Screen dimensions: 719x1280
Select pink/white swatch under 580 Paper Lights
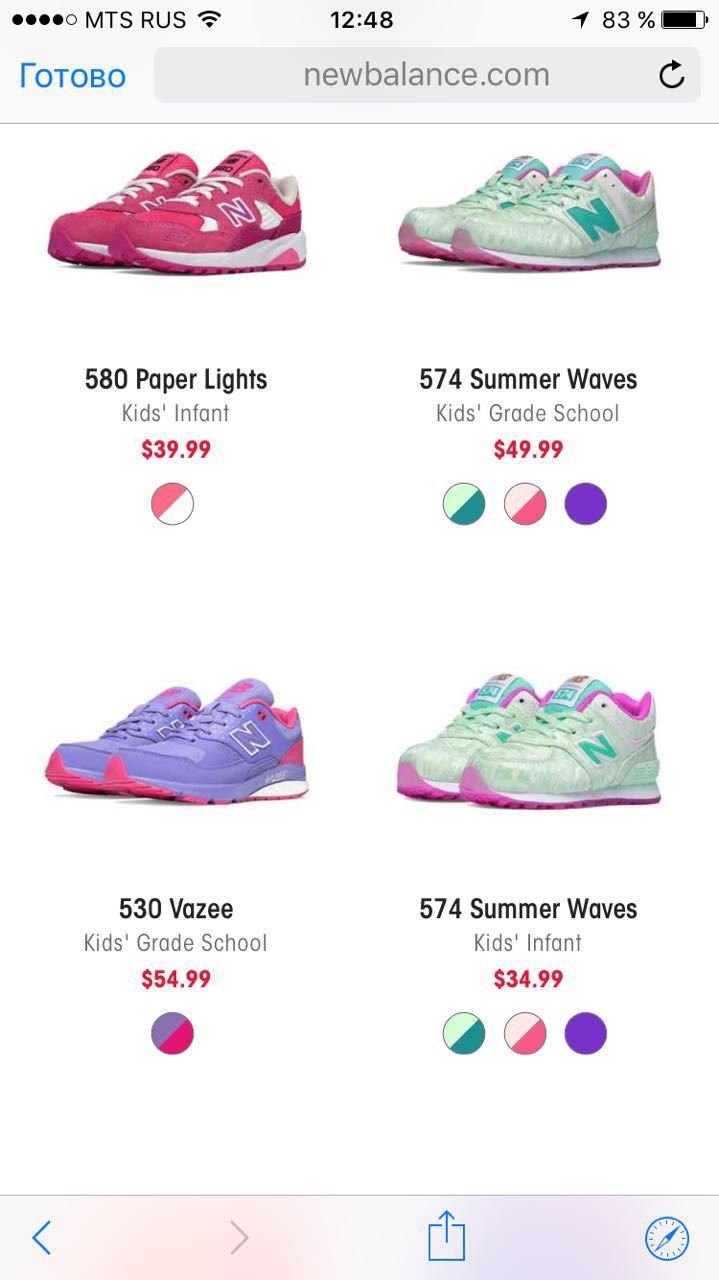pyautogui.click(x=173, y=505)
